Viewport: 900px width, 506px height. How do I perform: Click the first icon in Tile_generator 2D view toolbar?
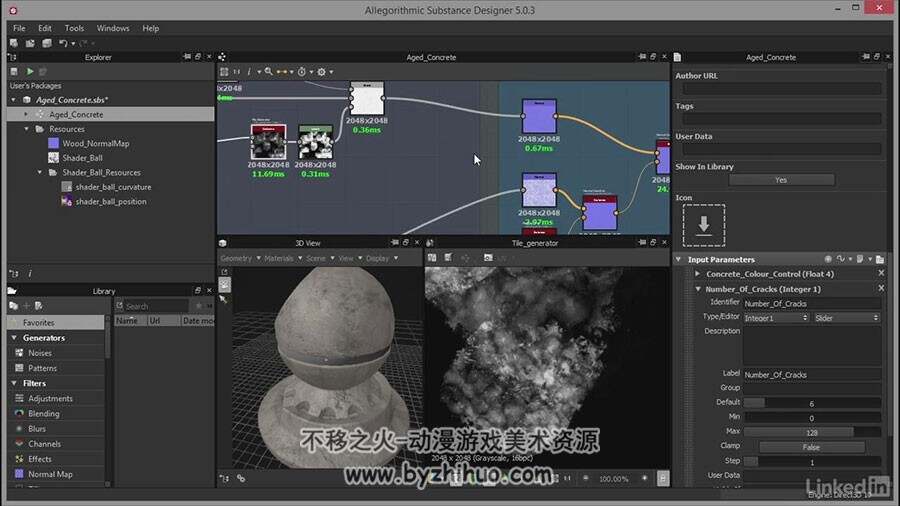432,258
